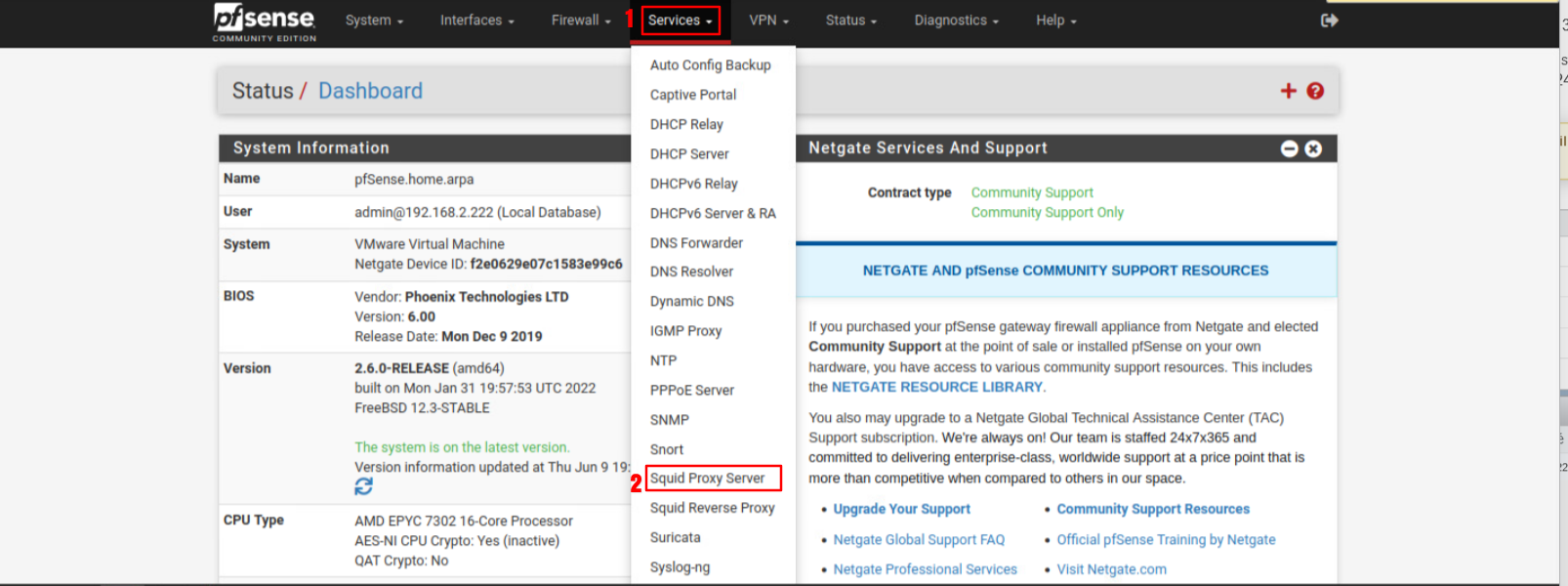Minimize the Netgate Services And Support widget
Viewport: 1568px width, 586px height.
(1289, 148)
